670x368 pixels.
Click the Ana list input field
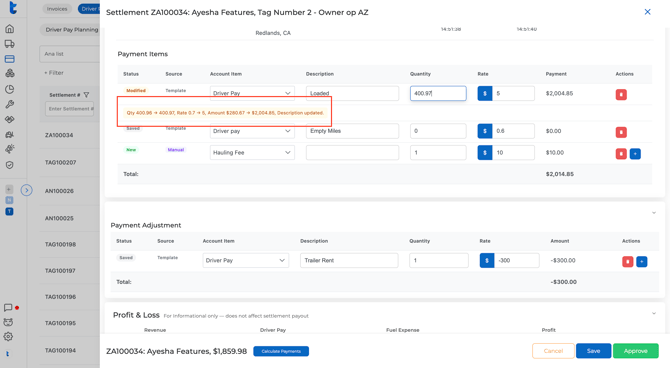70,54
